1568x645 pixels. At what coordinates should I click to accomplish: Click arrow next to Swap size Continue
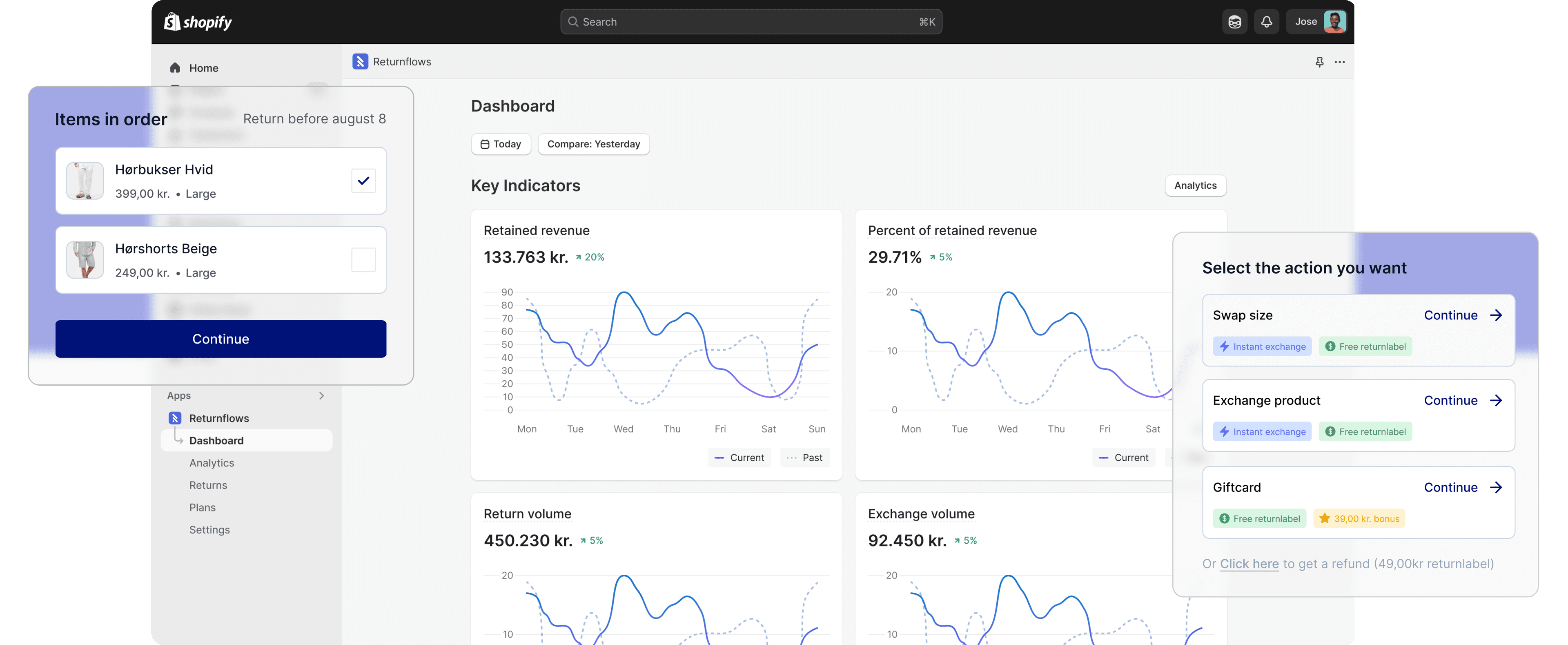tap(1496, 315)
